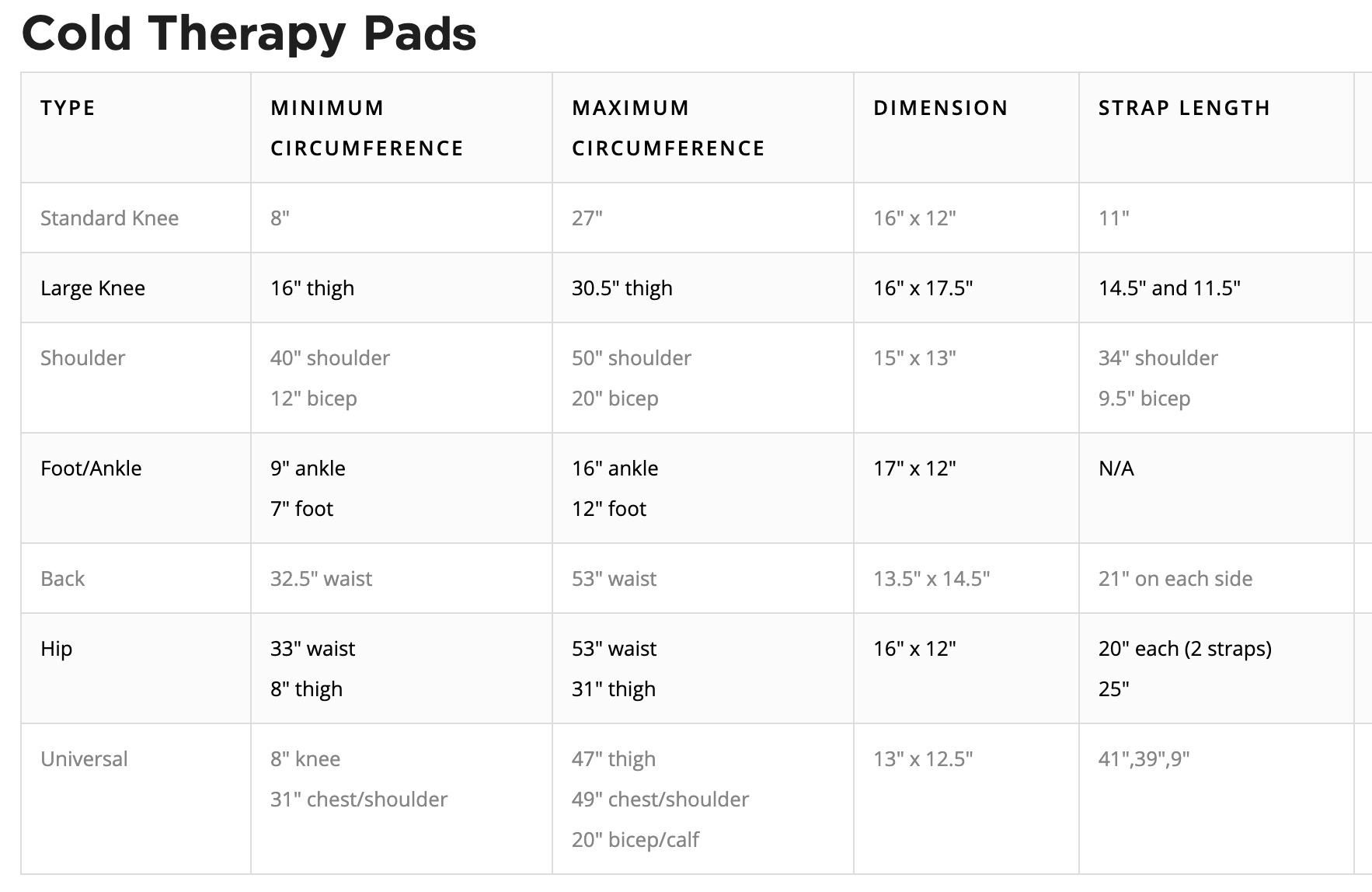Click the 16" x 17.5" dimension cell
This screenshot has height=892, width=1372.
pos(923,288)
